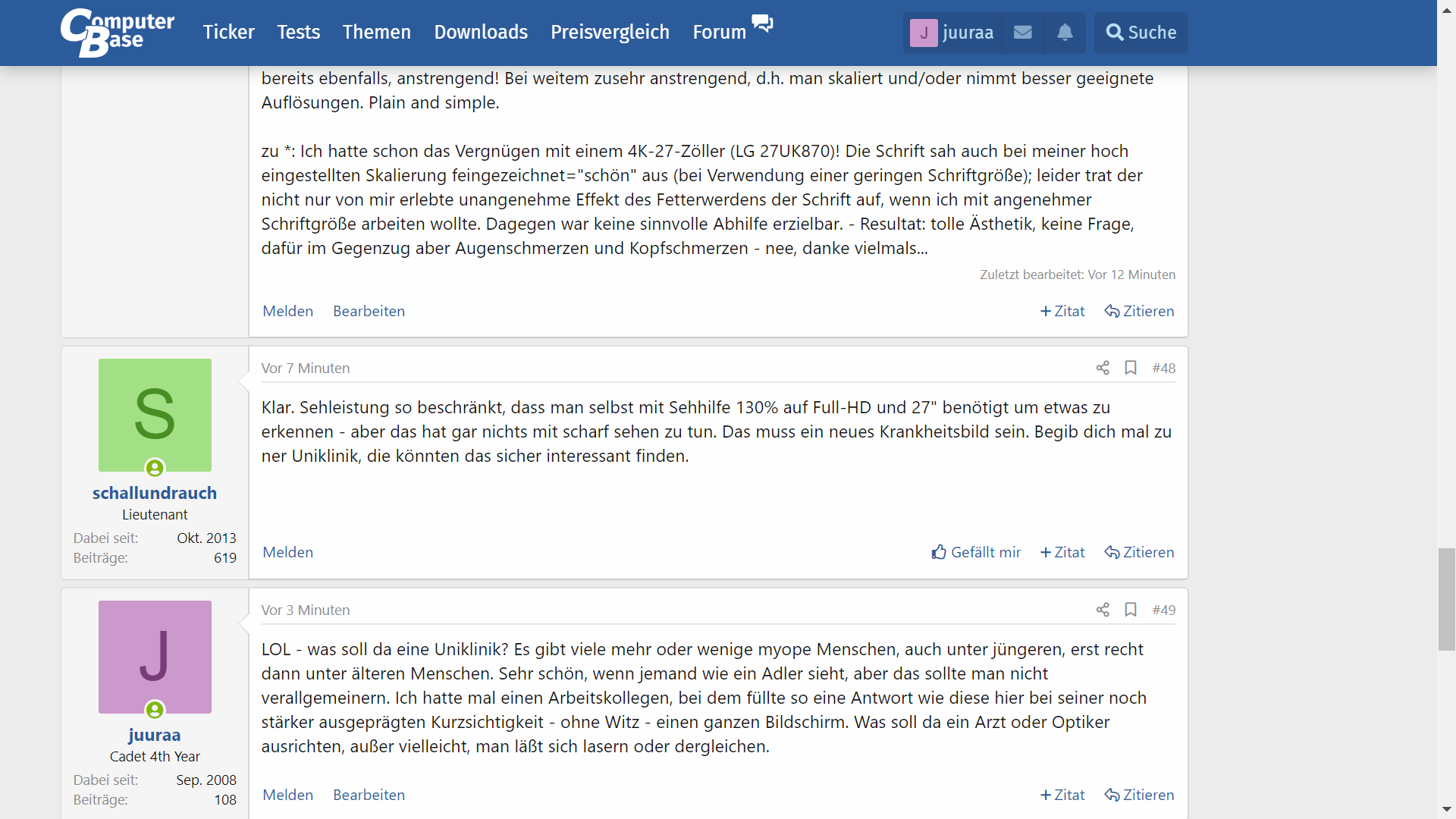Open the messages envelope icon

click(x=1022, y=33)
